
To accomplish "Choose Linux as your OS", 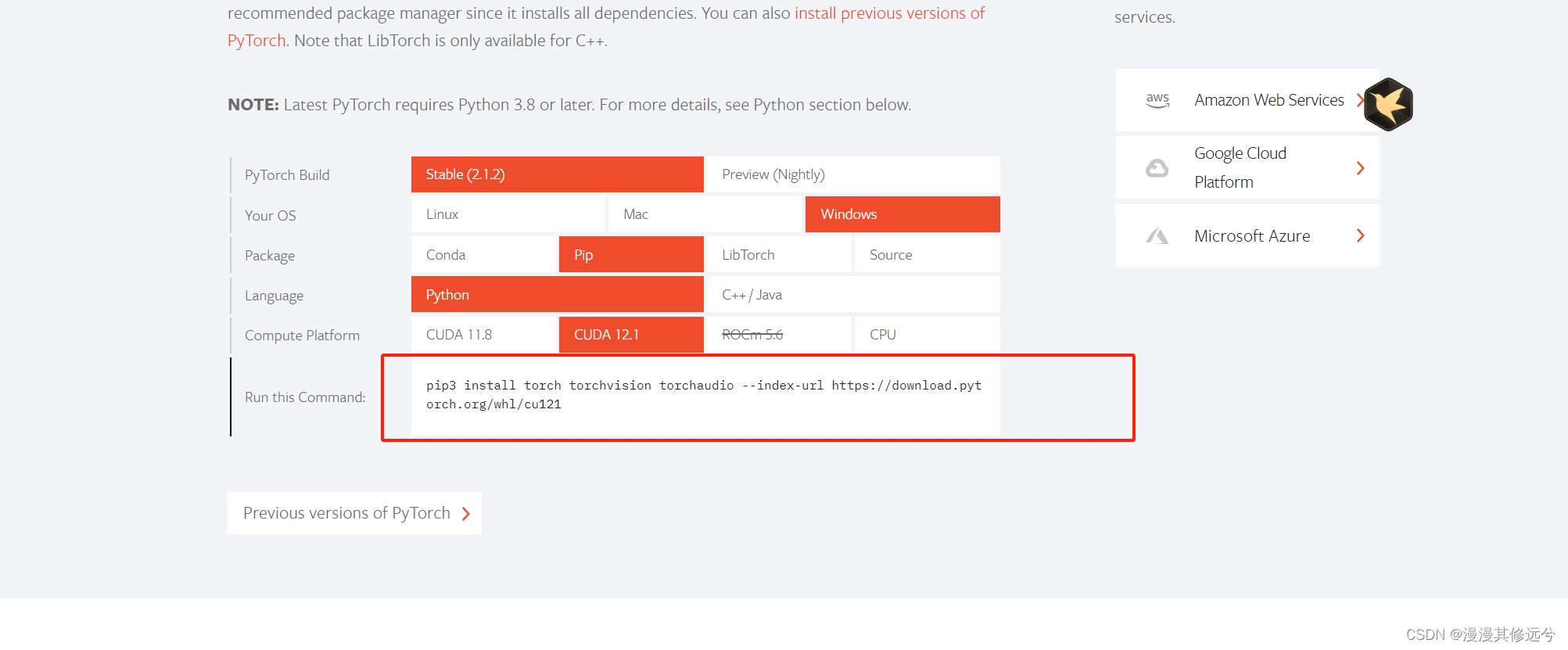I will point(508,214).
